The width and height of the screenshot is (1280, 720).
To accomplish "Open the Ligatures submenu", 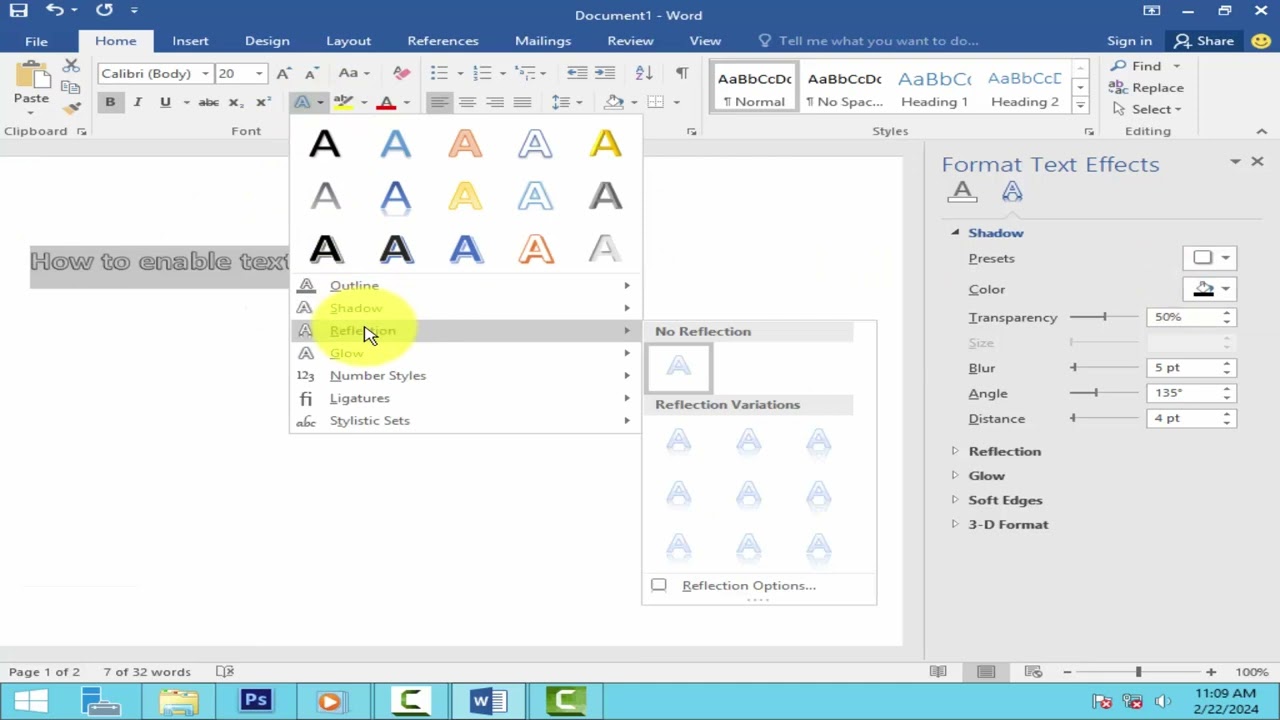I will pos(465,398).
